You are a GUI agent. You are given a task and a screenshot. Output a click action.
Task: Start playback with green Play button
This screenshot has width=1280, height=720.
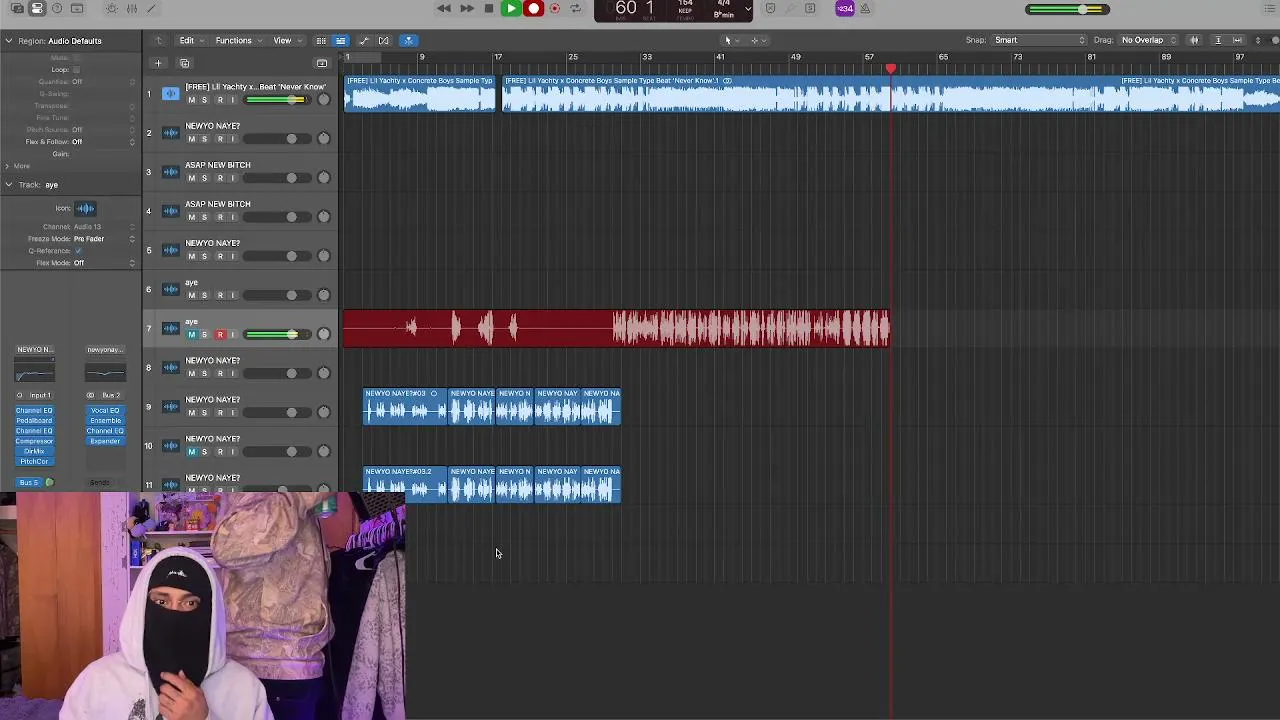(x=511, y=9)
